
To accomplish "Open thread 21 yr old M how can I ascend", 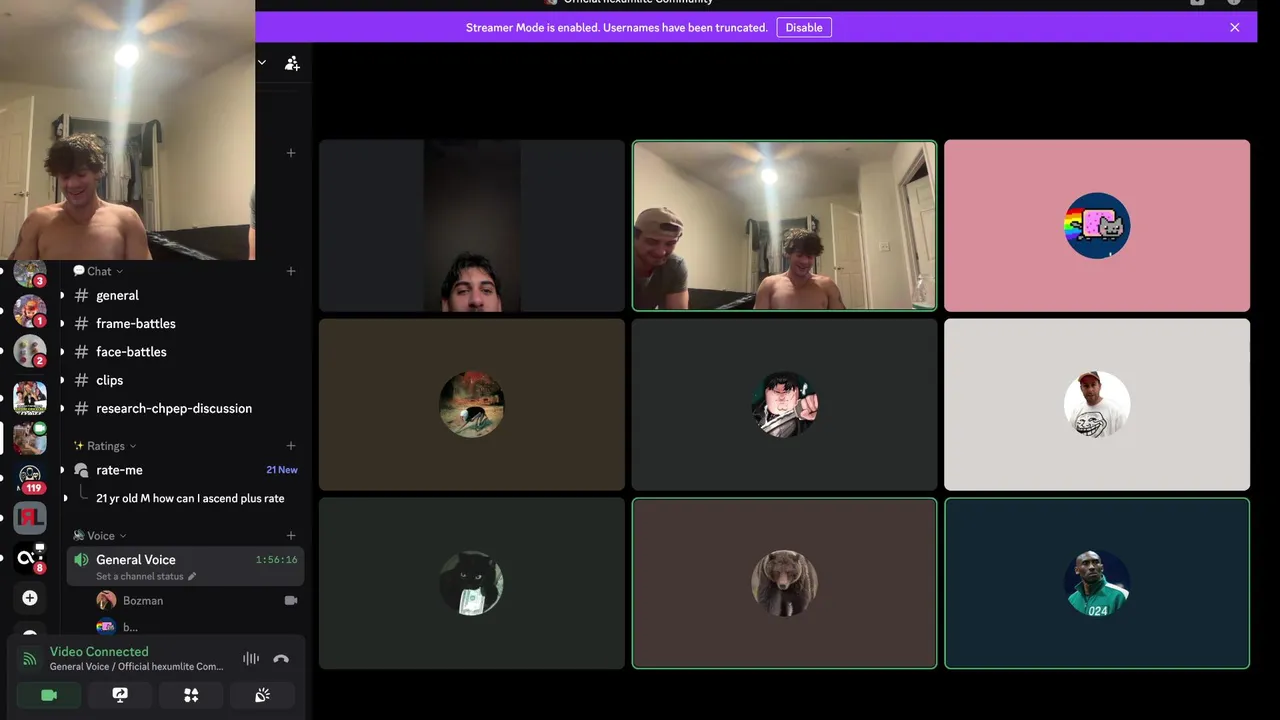I will (190, 498).
